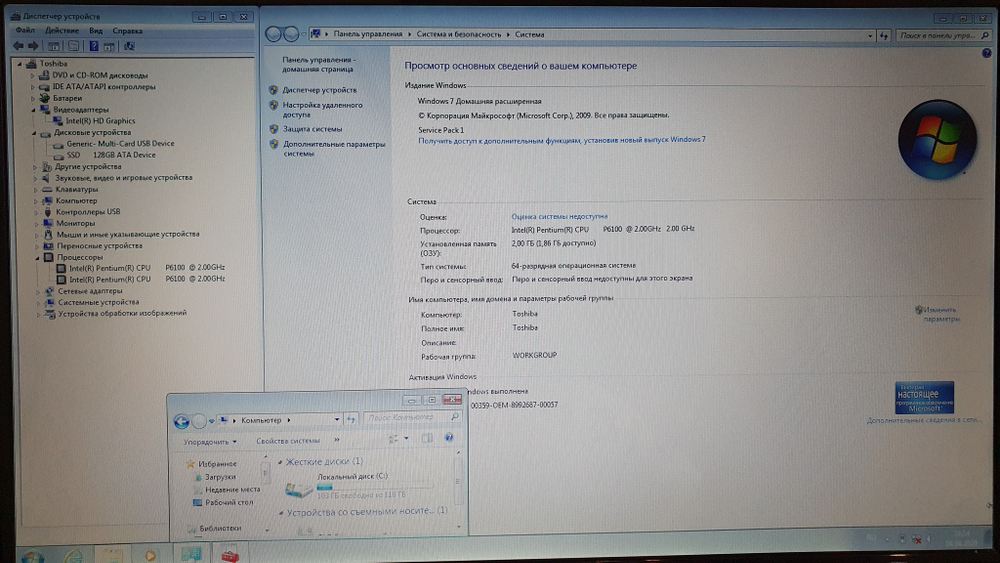The height and width of the screenshot is (563, 1000).
Task: Click Изменить параметры link
Action: pos(941,314)
